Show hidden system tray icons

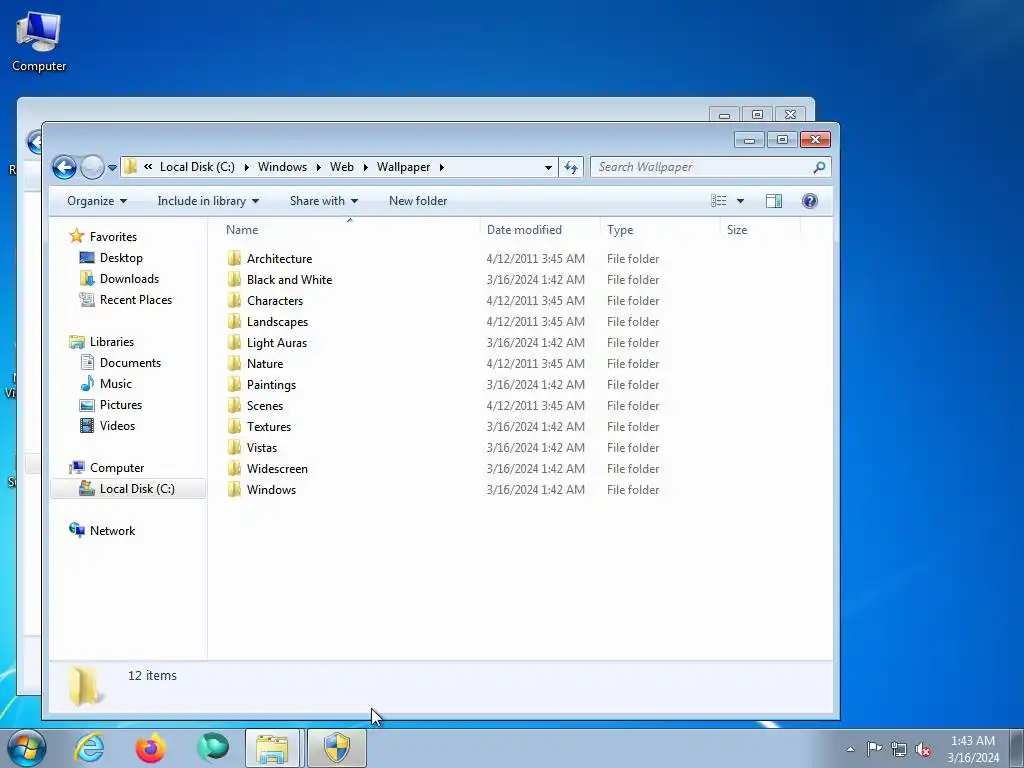[x=850, y=749]
